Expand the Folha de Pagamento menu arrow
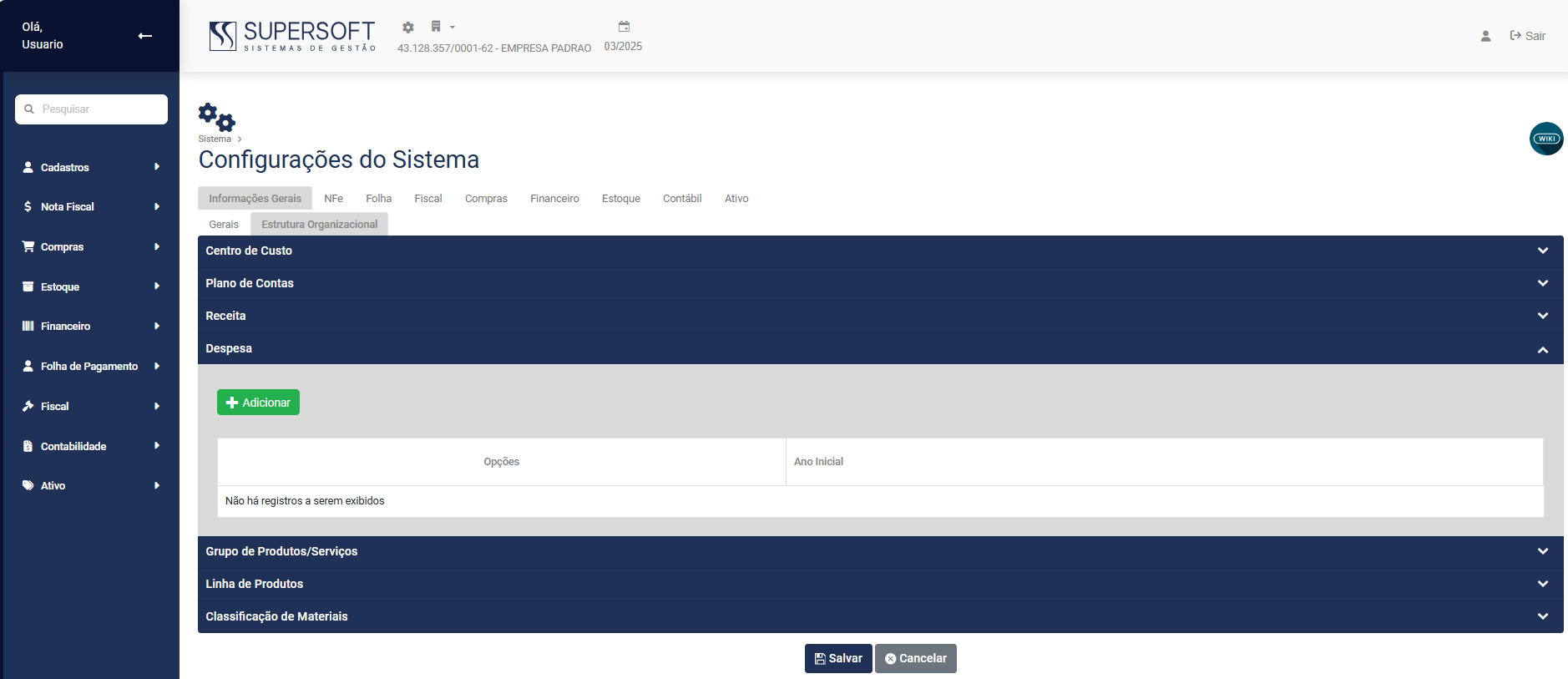This screenshot has height=679, width=1568. pyautogui.click(x=157, y=366)
